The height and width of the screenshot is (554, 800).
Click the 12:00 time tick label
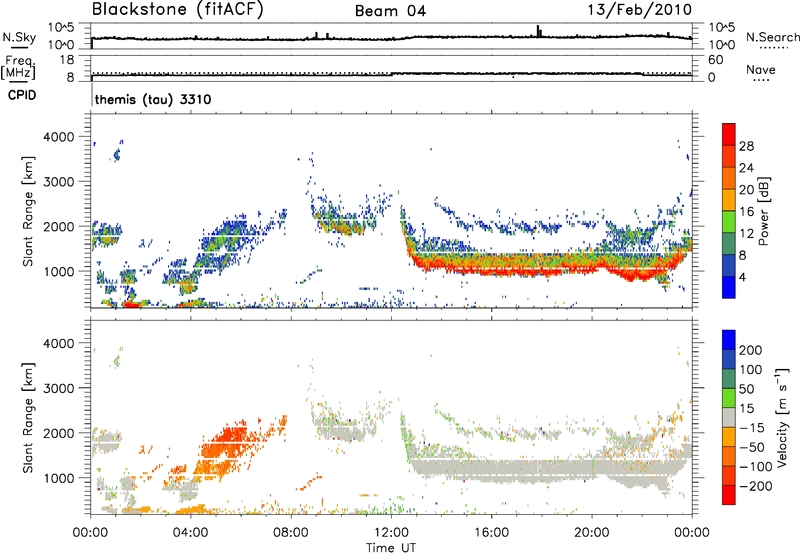(391, 533)
